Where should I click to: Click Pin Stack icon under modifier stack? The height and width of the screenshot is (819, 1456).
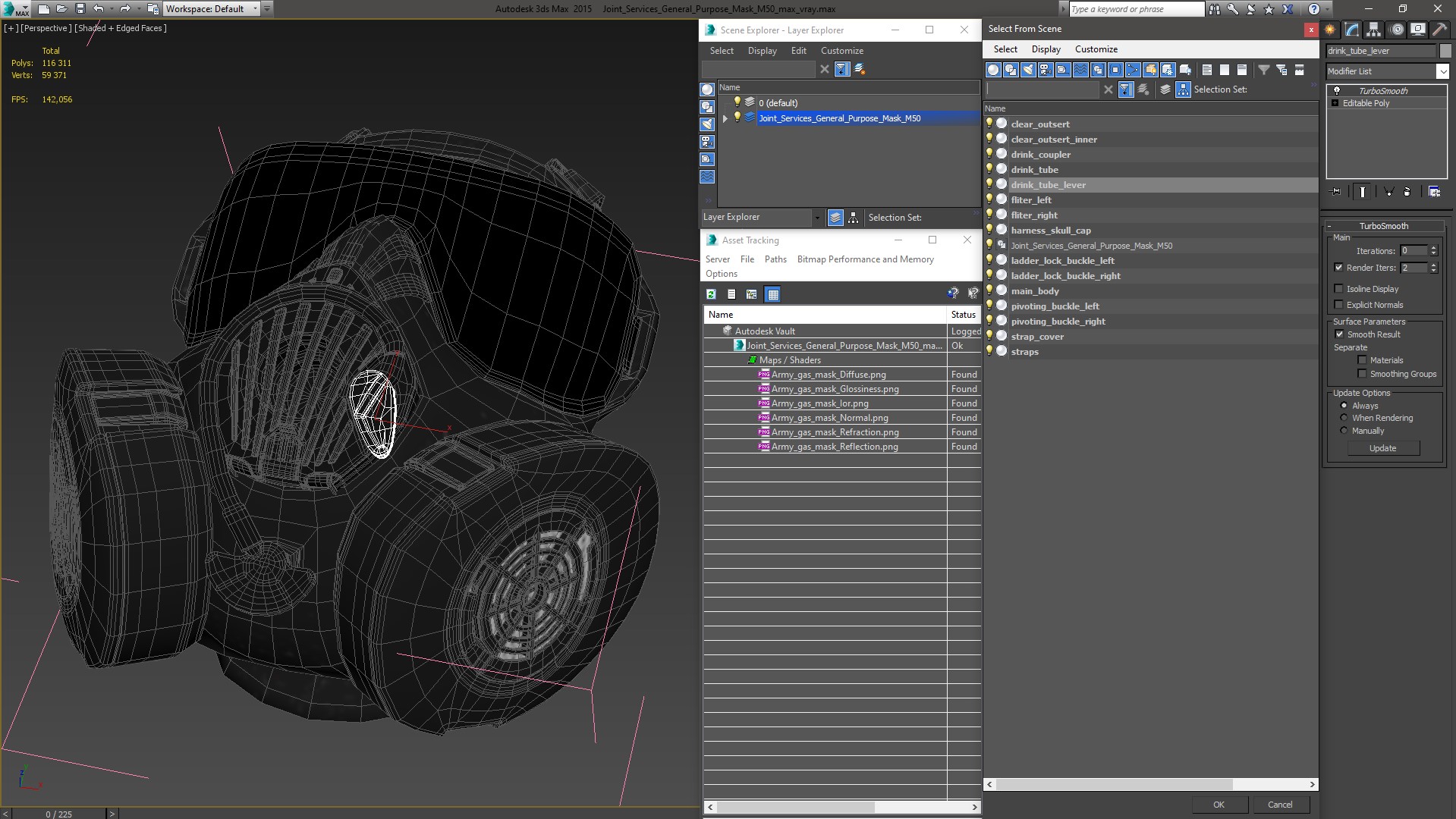(x=1336, y=192)
